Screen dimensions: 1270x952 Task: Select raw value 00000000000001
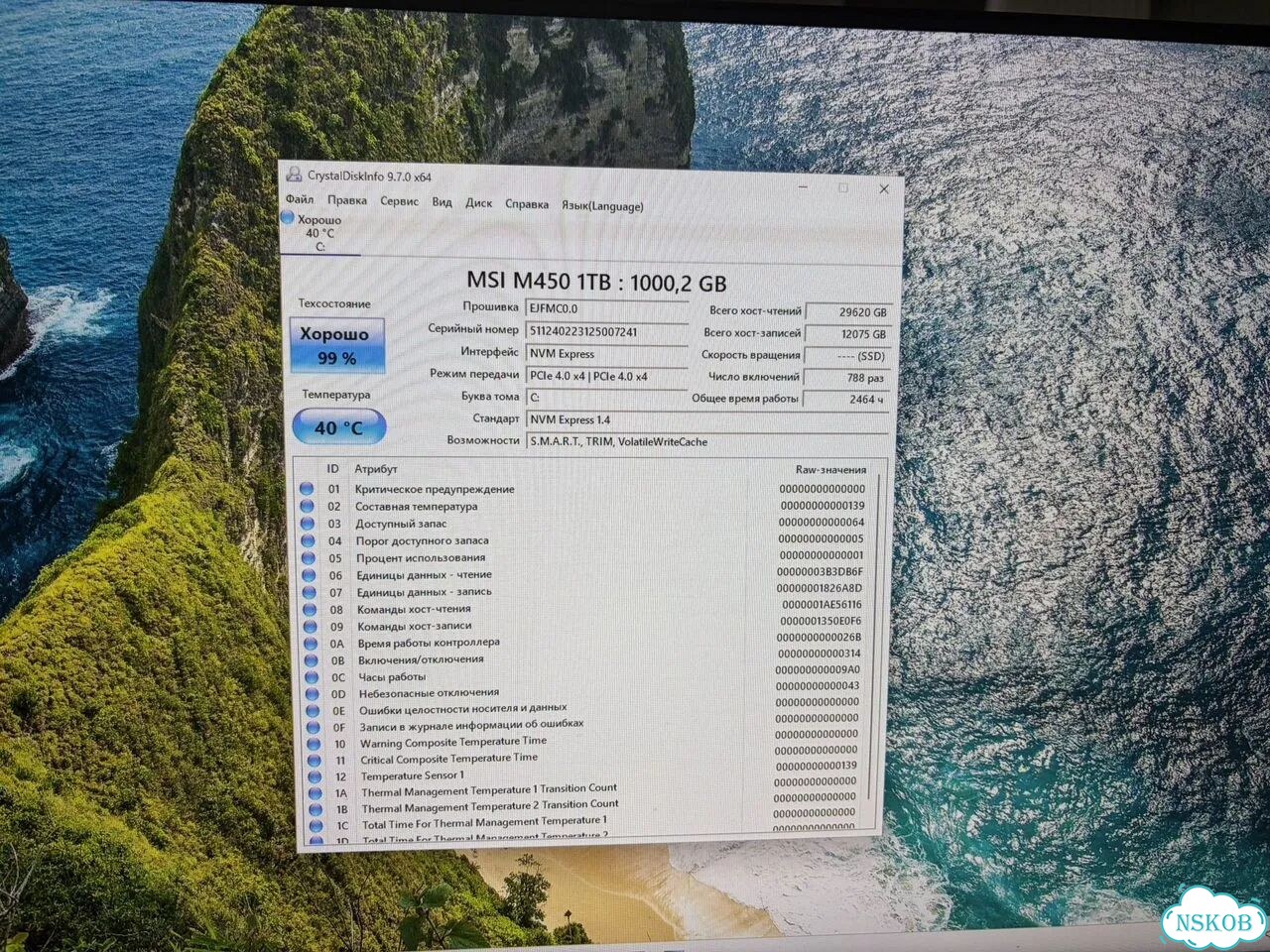822,555
